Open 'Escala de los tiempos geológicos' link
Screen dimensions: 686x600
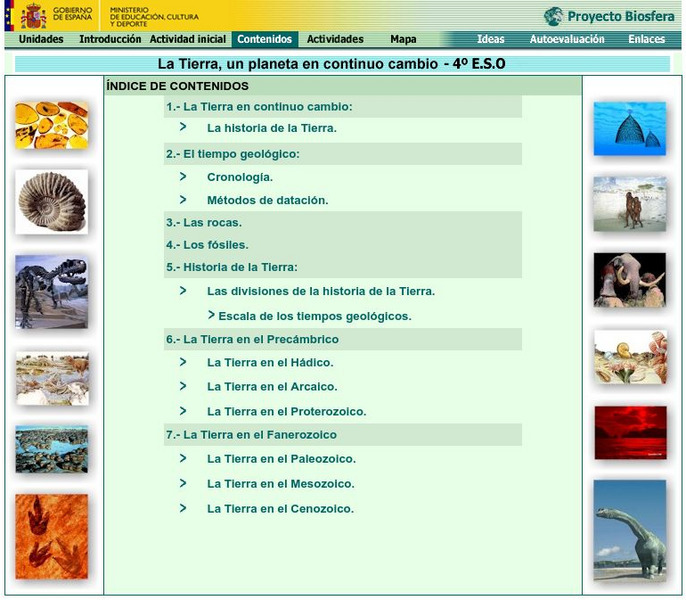point(315,316)
